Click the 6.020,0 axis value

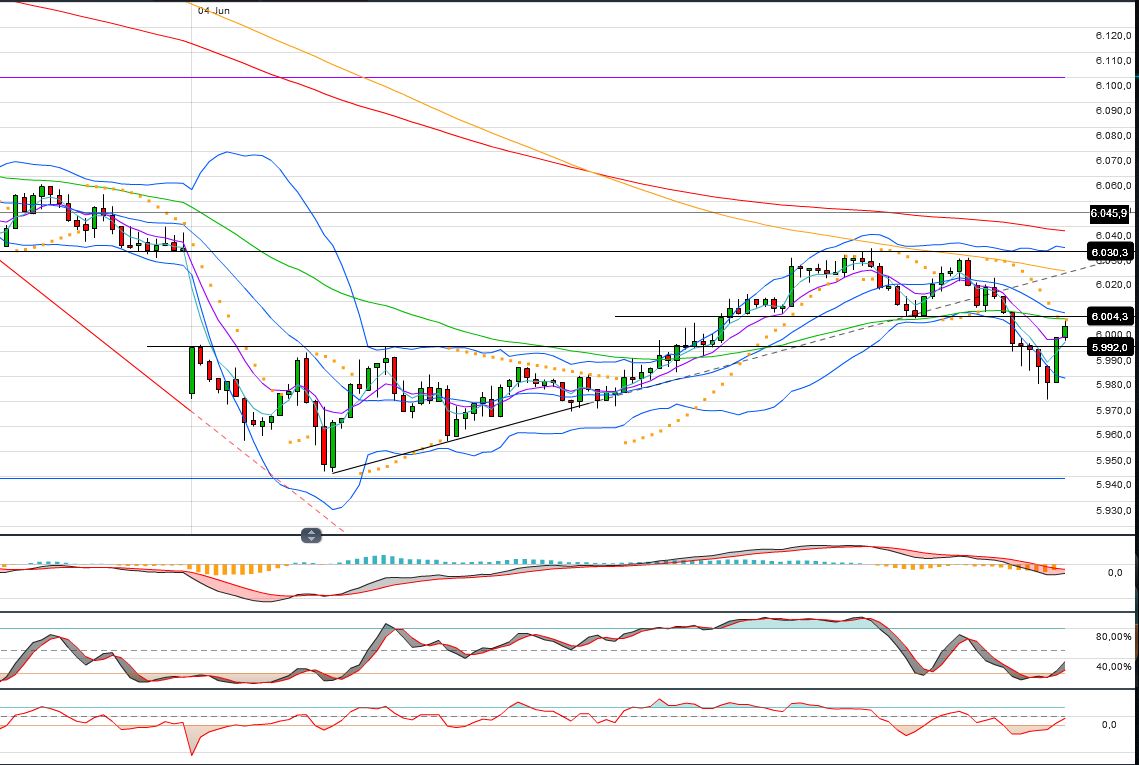(1113, 285)
